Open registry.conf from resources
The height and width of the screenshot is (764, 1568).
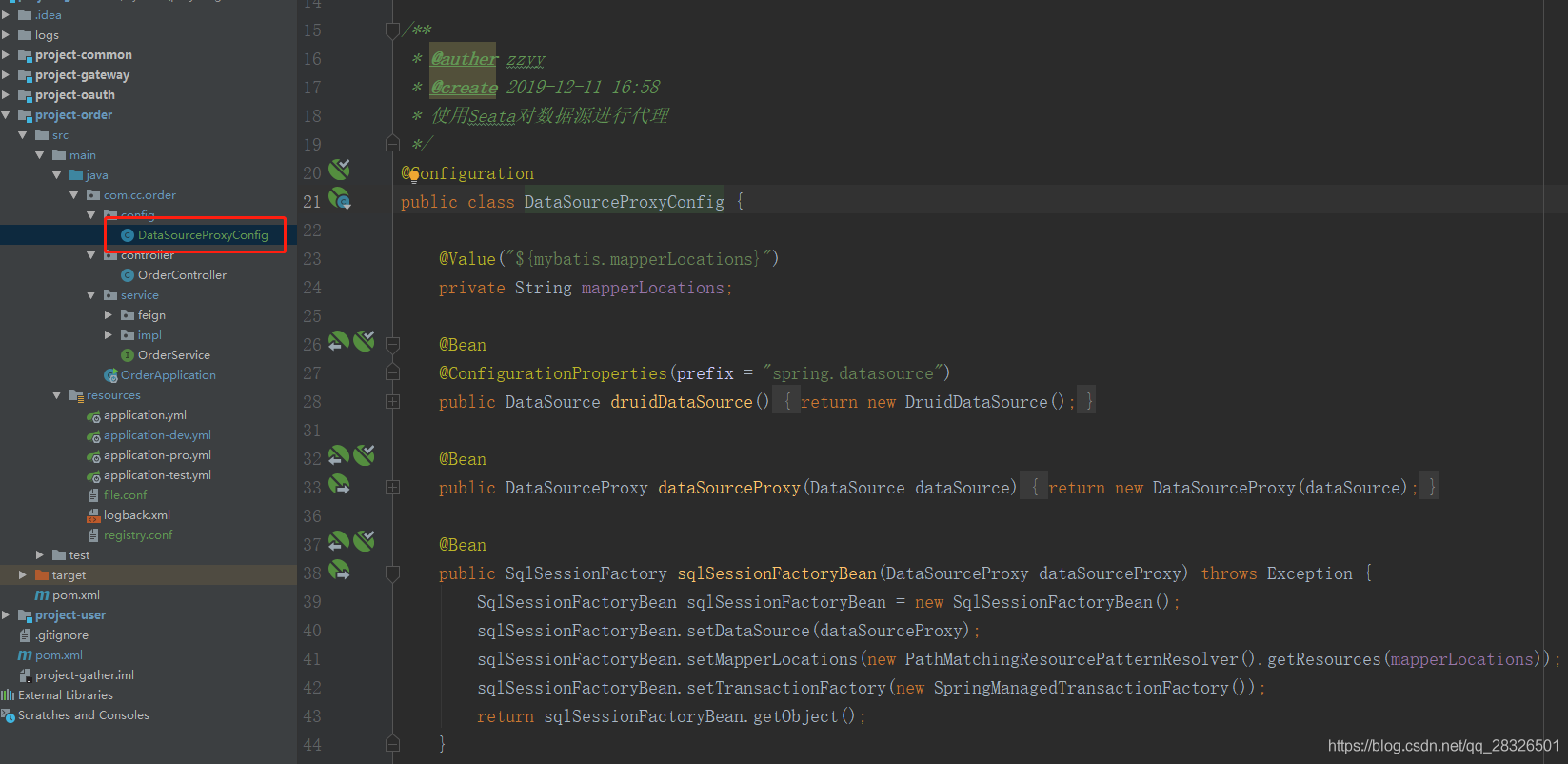[138, 535]
